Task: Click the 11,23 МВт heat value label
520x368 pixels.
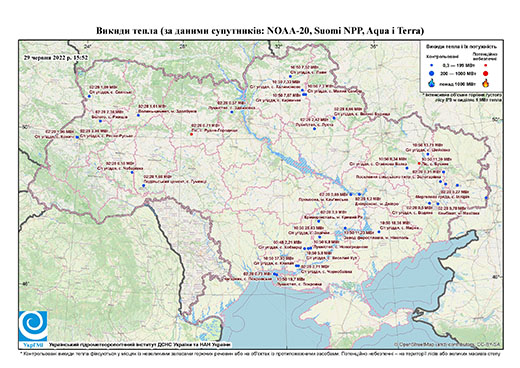Action: (359, 232)
